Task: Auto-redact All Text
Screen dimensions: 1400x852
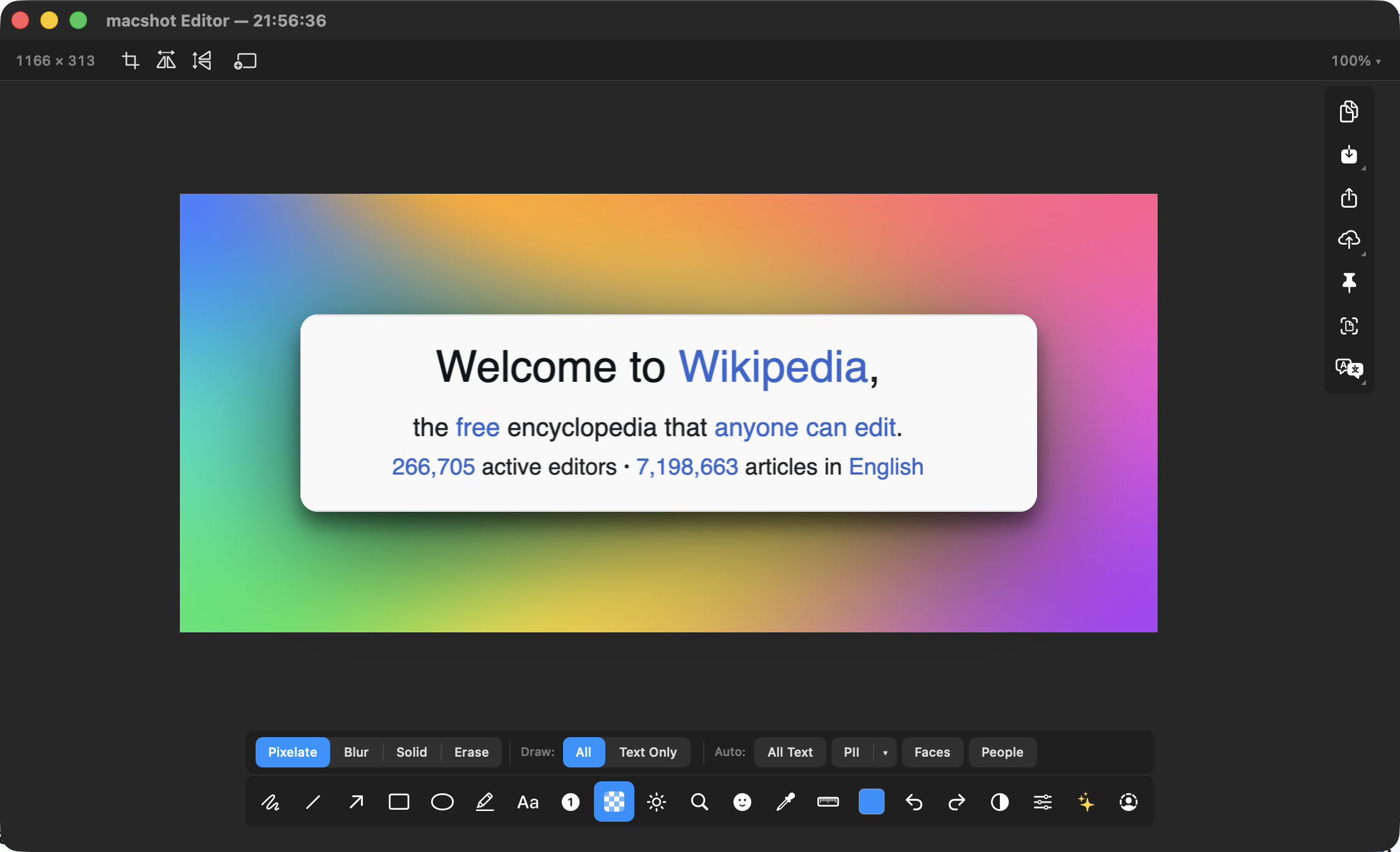Action: tap(790, 752)
